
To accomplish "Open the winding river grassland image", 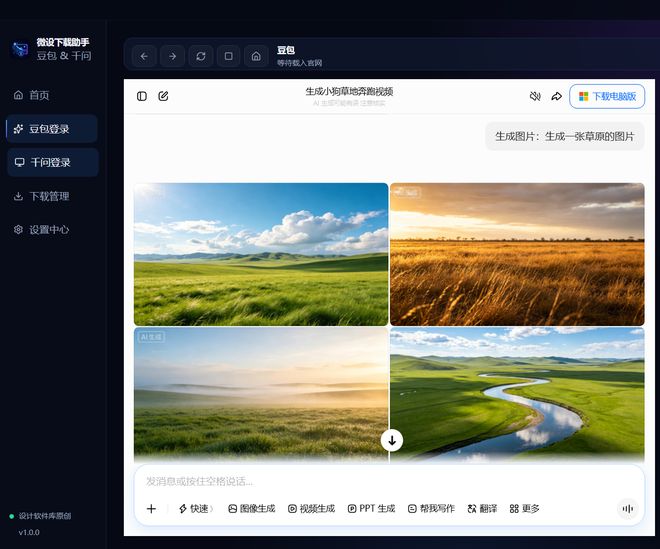I will point(517,394).
